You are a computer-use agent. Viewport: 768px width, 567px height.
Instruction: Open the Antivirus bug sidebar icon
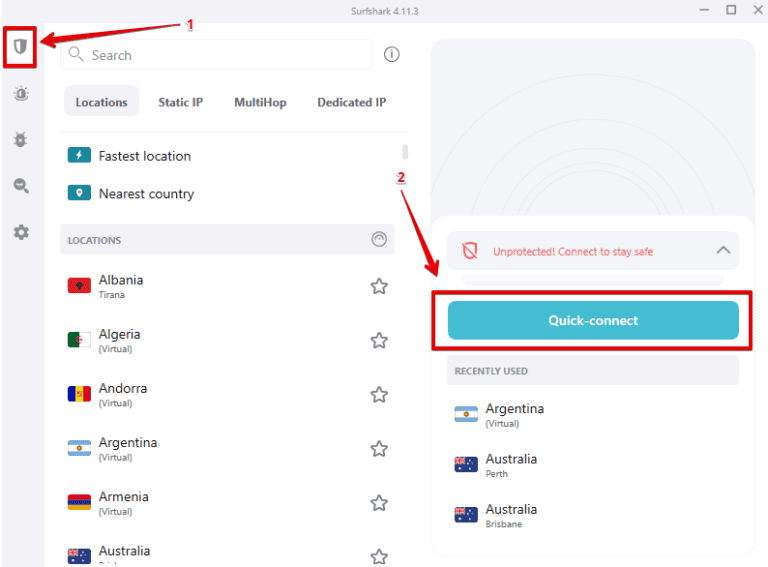click(20, 140)
